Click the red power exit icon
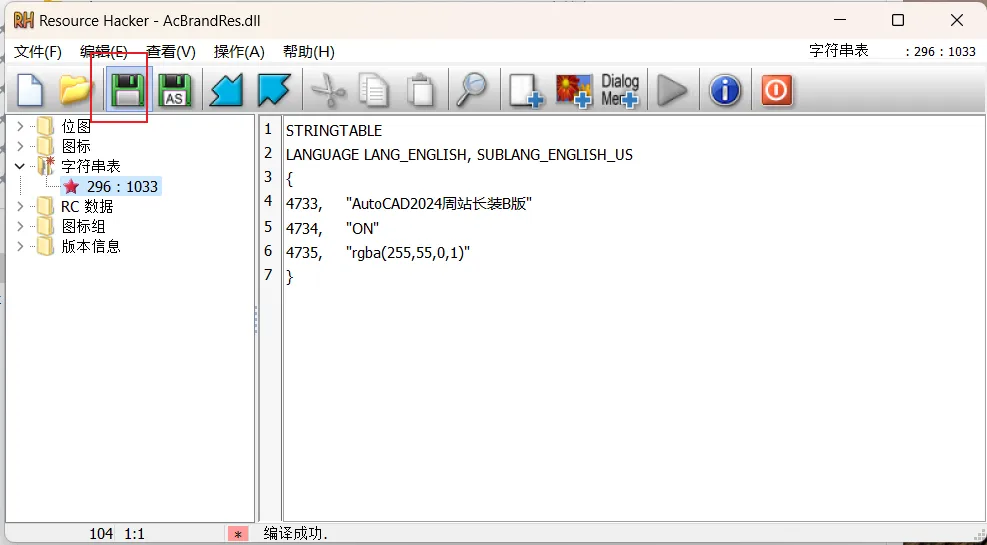 [x=777, y=91]
